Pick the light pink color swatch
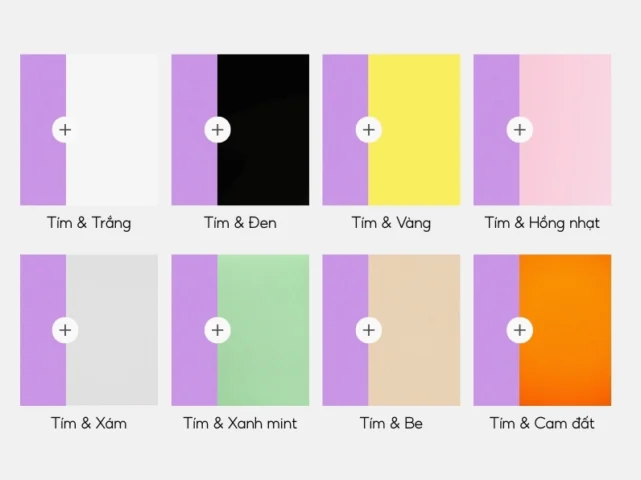641x480 pixels. coord(565,130)
